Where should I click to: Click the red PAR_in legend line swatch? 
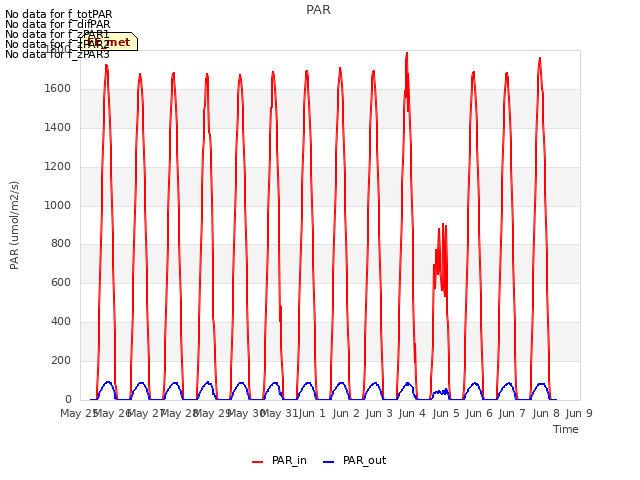pos(258,462)
